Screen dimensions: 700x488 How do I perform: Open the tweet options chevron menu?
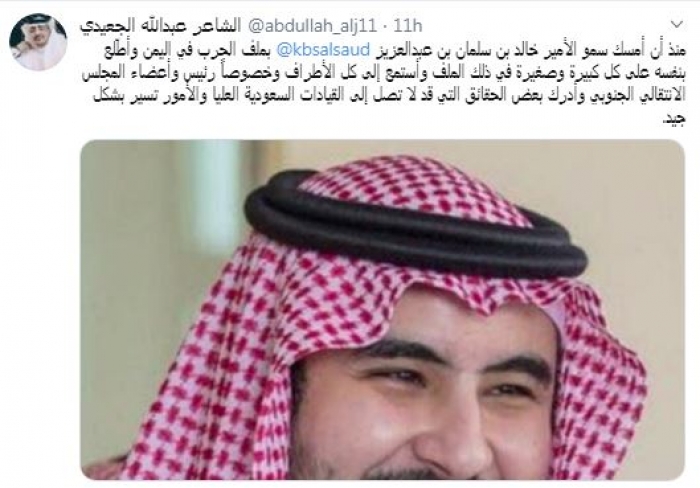click(677, 24)
